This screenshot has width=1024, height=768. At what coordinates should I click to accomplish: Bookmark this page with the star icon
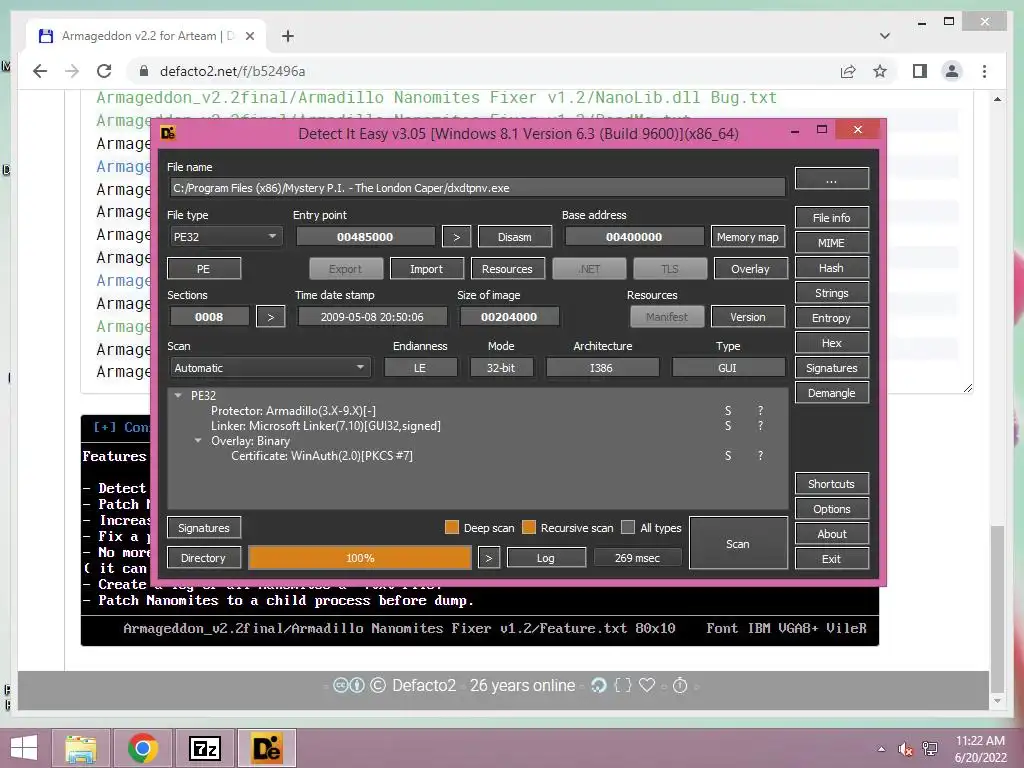[880, 71]
